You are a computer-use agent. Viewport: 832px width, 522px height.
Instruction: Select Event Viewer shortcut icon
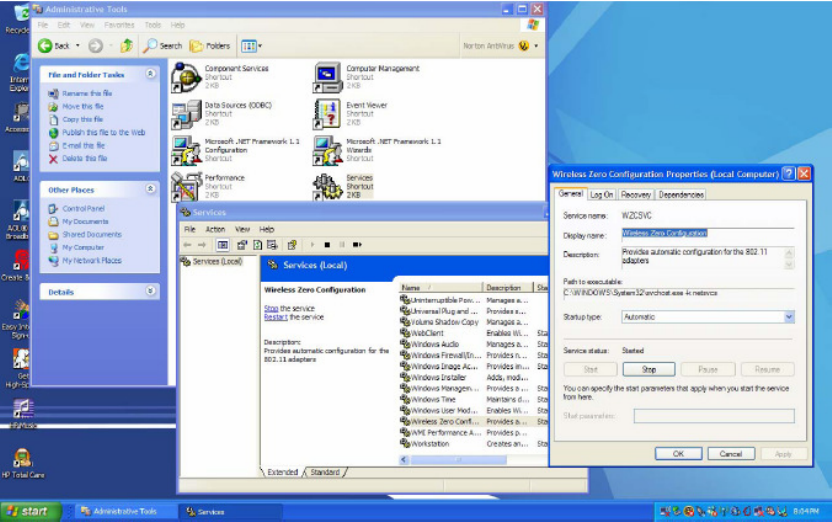328,114
